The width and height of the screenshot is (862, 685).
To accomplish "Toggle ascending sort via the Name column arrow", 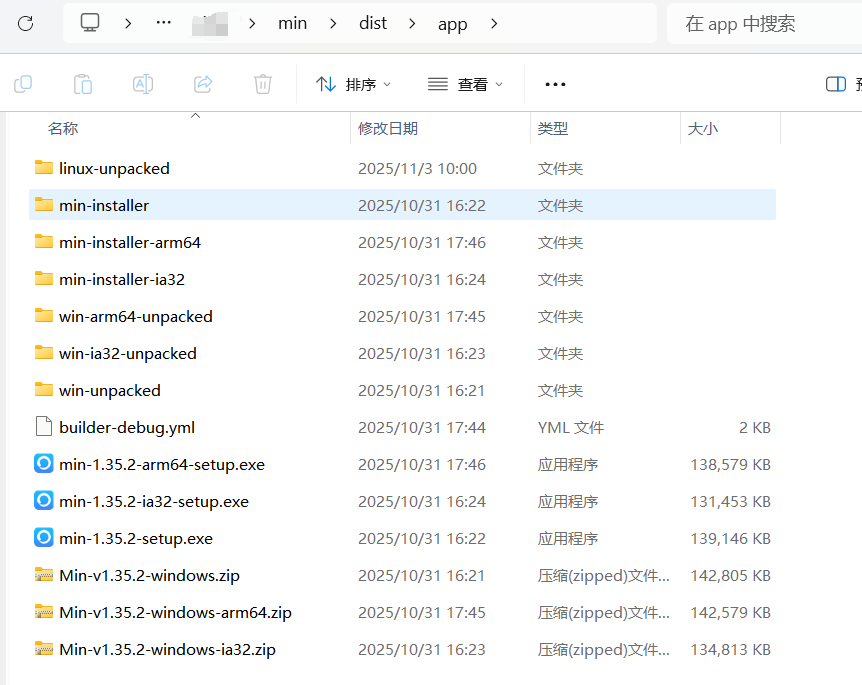I will pos(196,117).
